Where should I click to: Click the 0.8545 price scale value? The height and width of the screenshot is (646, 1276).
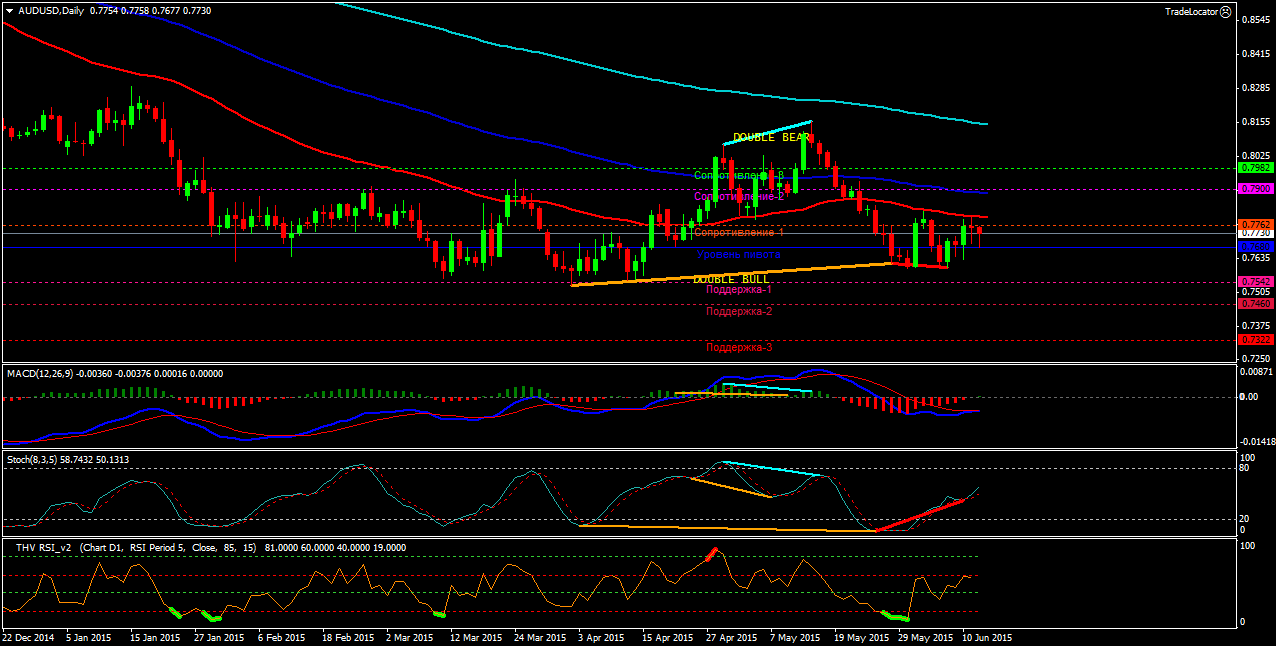1255,19
